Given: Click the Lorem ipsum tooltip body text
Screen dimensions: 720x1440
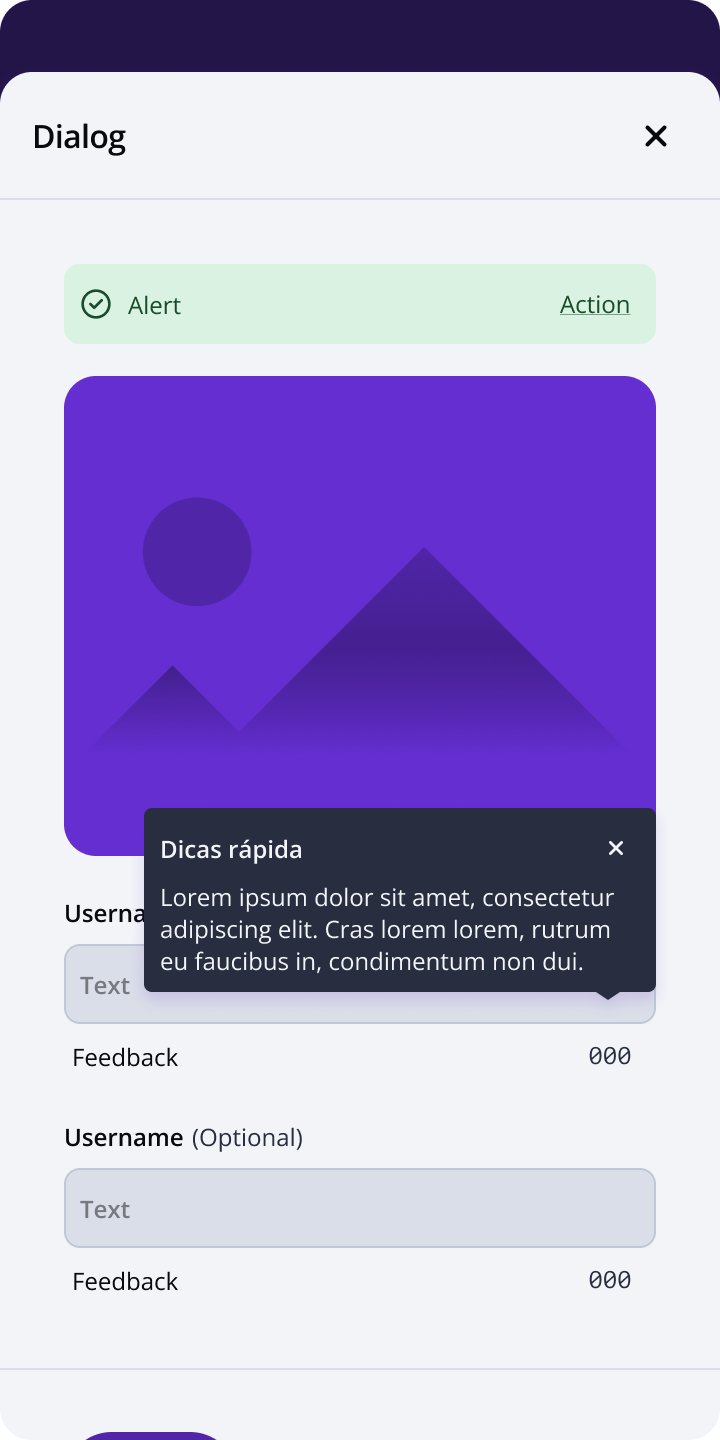Looking at the screenshot, I should pyautogui.click(x=386, y=930).
